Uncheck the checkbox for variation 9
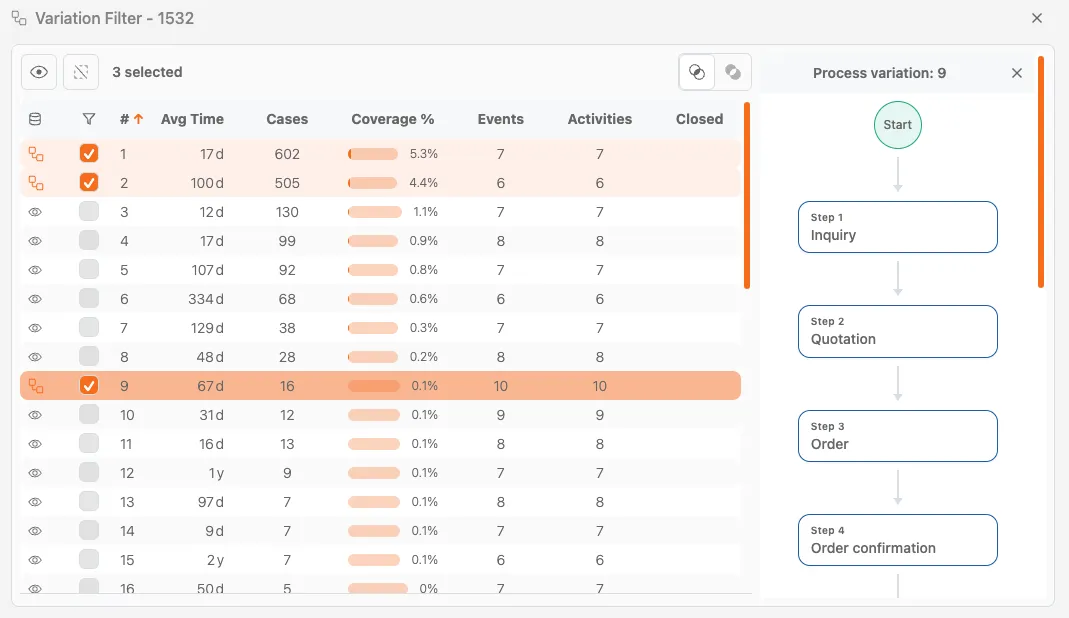The width and height of the screenshot is (1069, 618). pos(89,386)
